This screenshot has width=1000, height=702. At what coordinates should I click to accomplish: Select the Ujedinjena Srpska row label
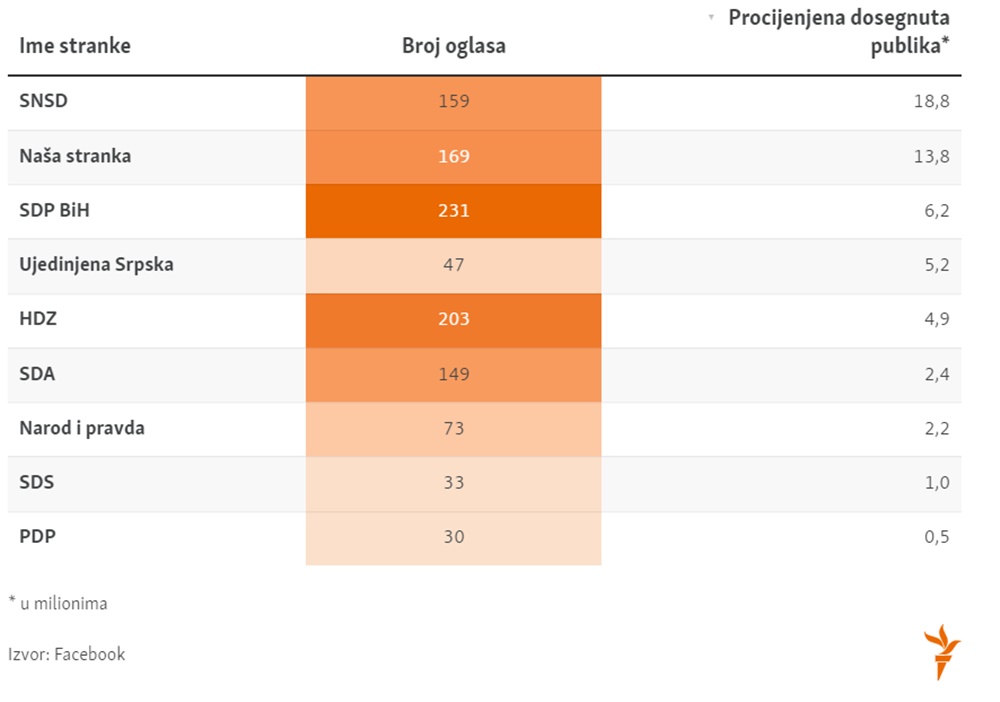point(96,265)
